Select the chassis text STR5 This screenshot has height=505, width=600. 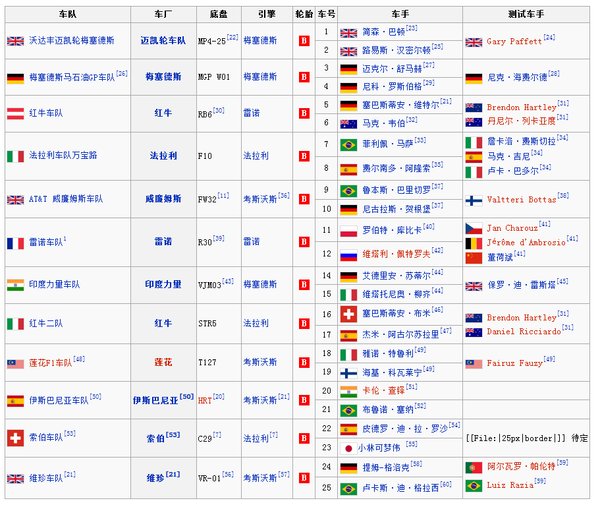click(207, 324)
